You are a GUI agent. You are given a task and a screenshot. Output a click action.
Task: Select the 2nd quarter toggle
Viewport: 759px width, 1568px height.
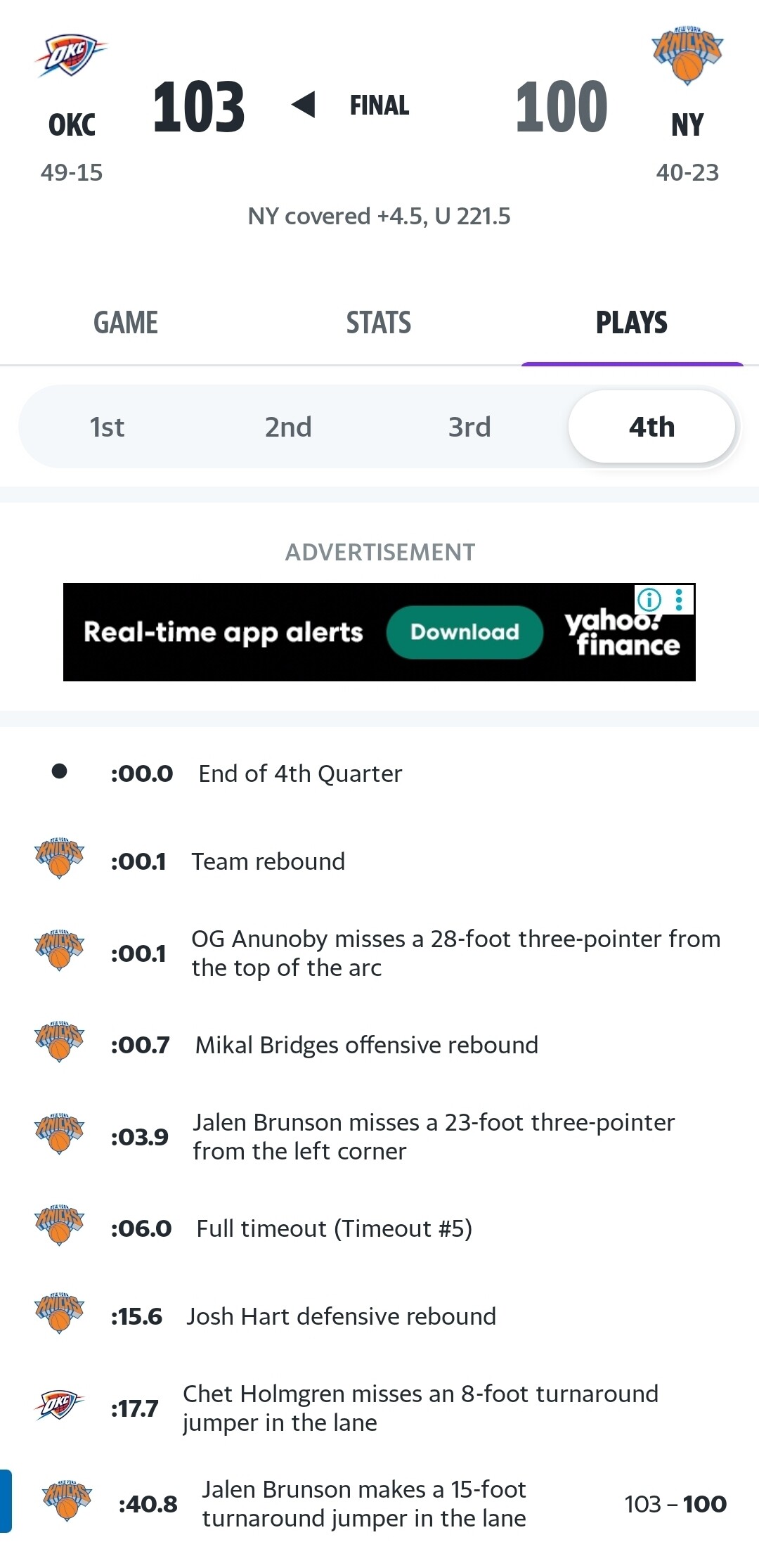coord(288,427)
